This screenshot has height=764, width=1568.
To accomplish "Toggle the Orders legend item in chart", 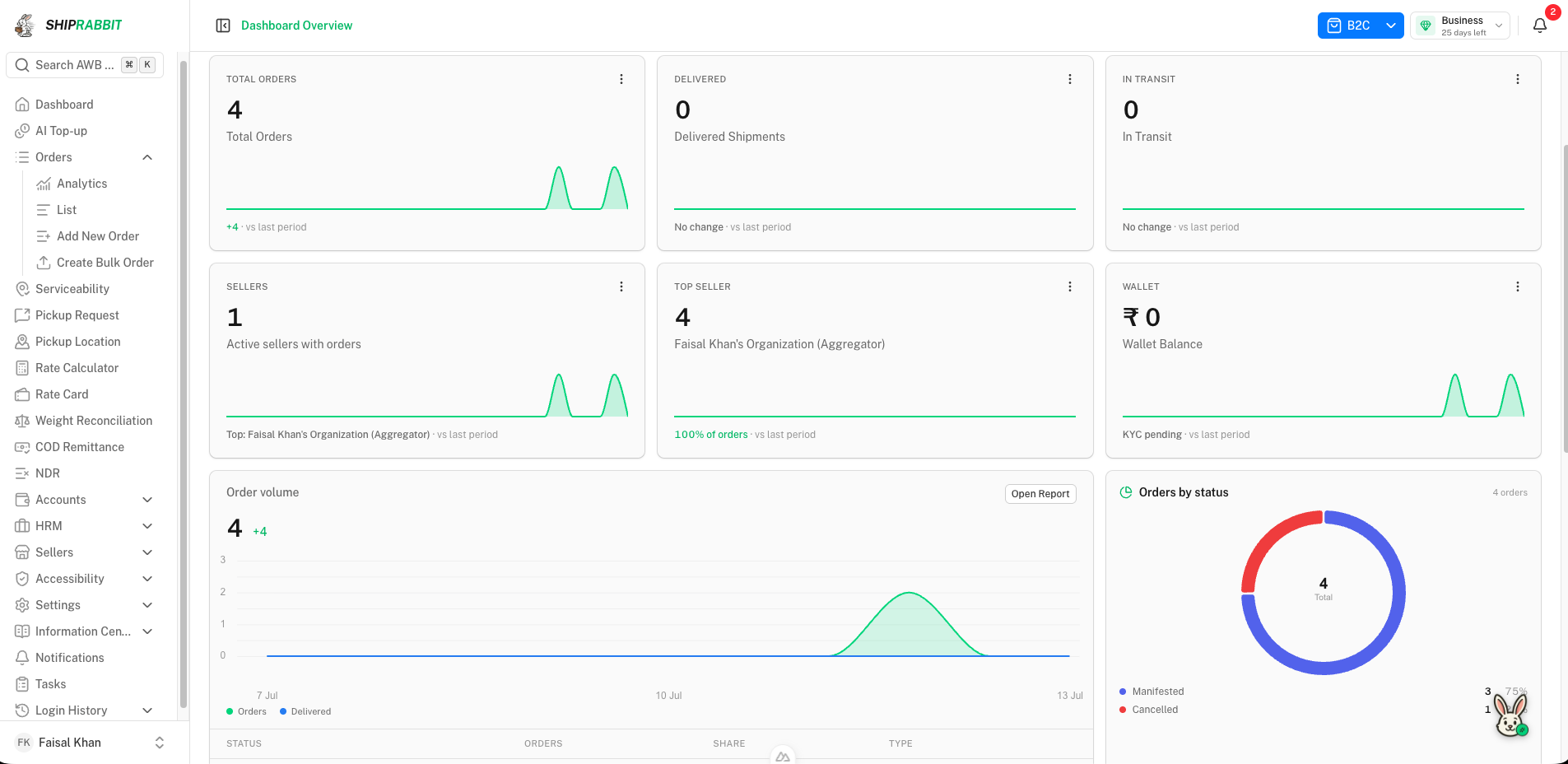I will point(246,711).
